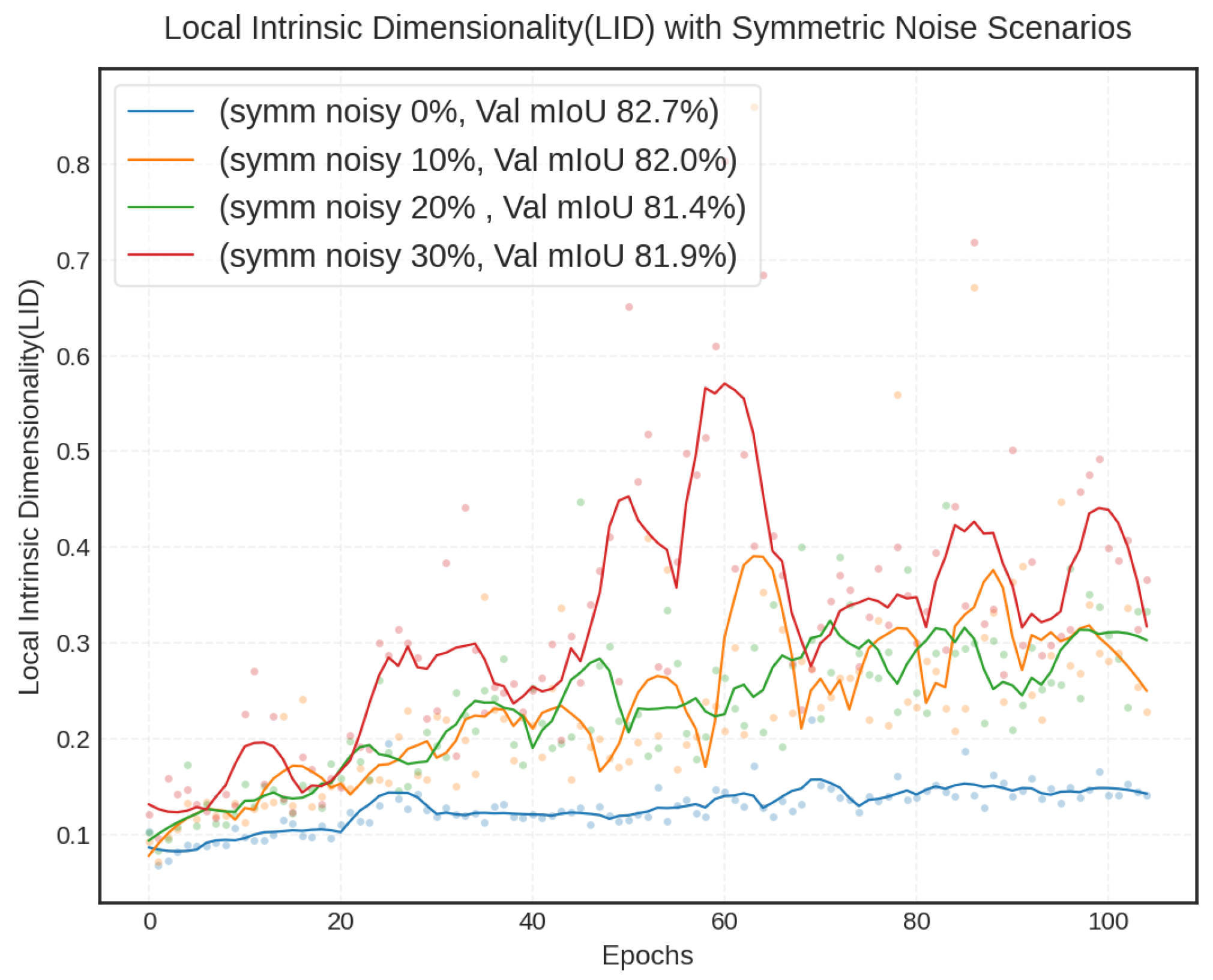Click the x-axis tick label 0
The width and height of the screenshot is (1213, 980).
[149, 921]
